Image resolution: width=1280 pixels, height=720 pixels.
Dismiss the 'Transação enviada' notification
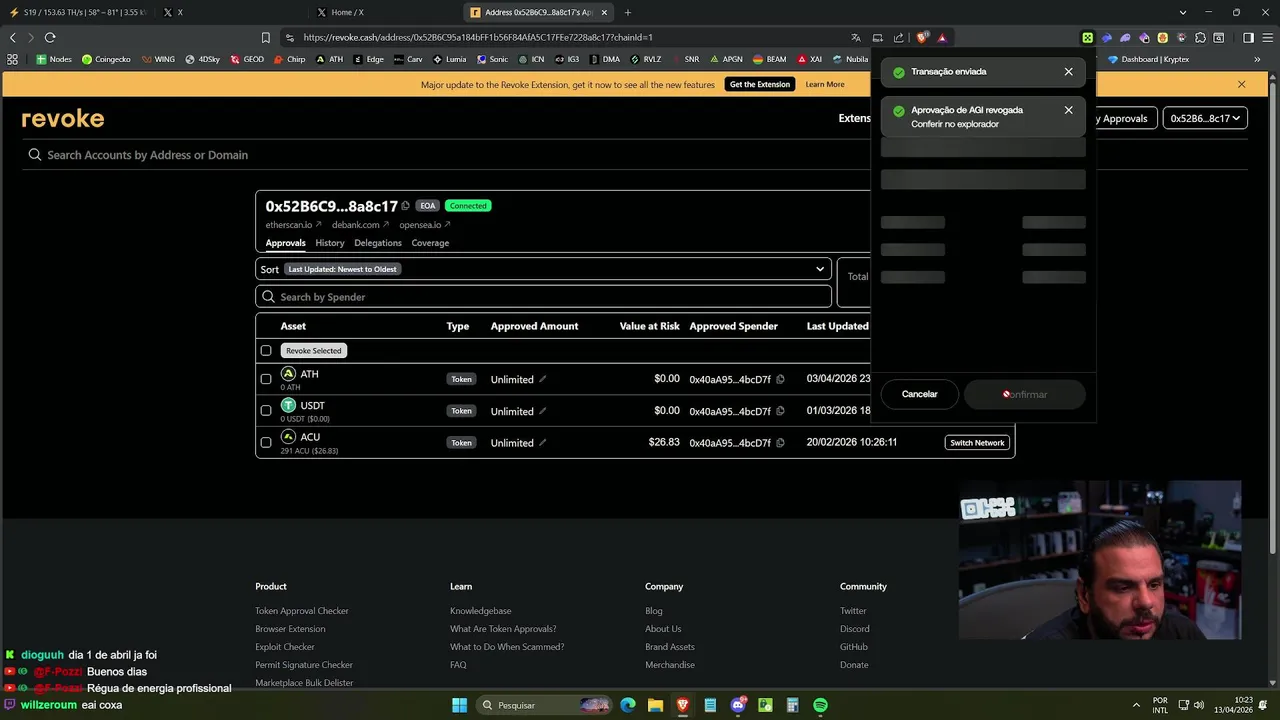(x=1068, y=72)
